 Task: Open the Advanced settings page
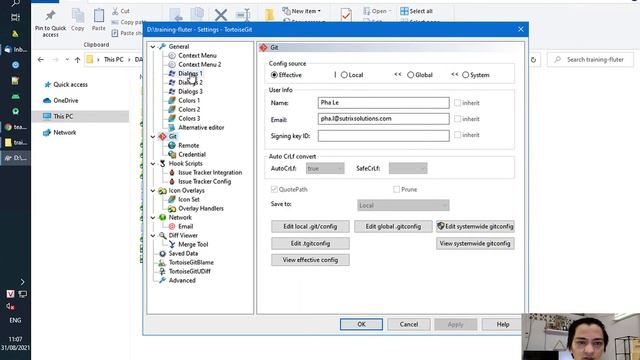pyautogui.click(x=182, y=280)
